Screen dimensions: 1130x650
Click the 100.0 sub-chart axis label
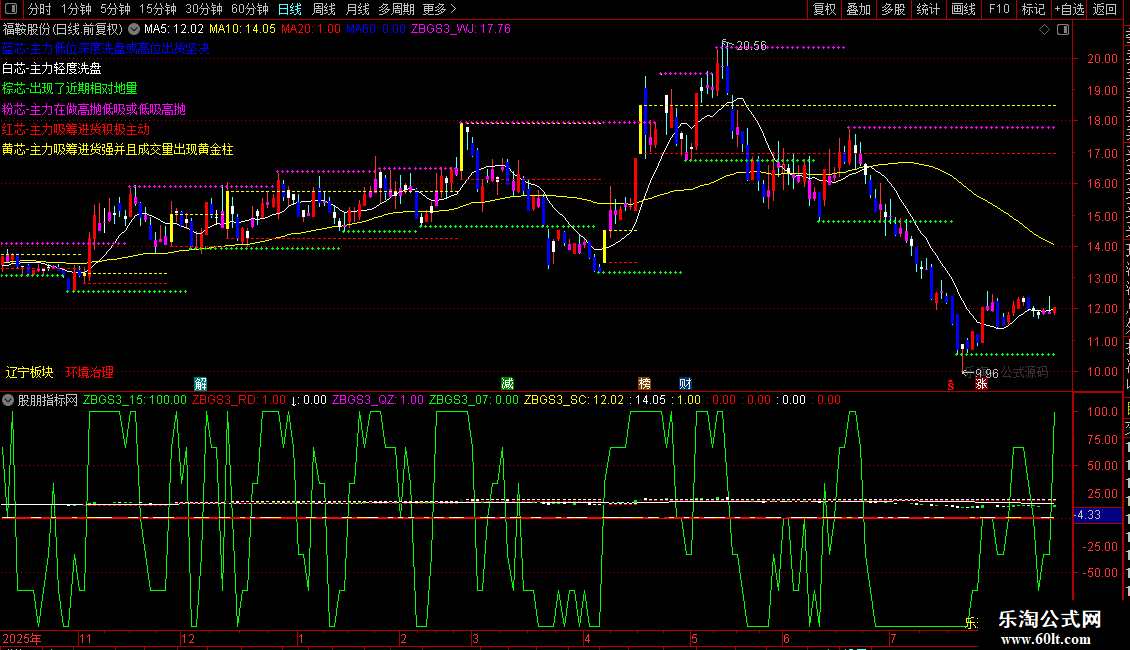(x=1103, y=411)
